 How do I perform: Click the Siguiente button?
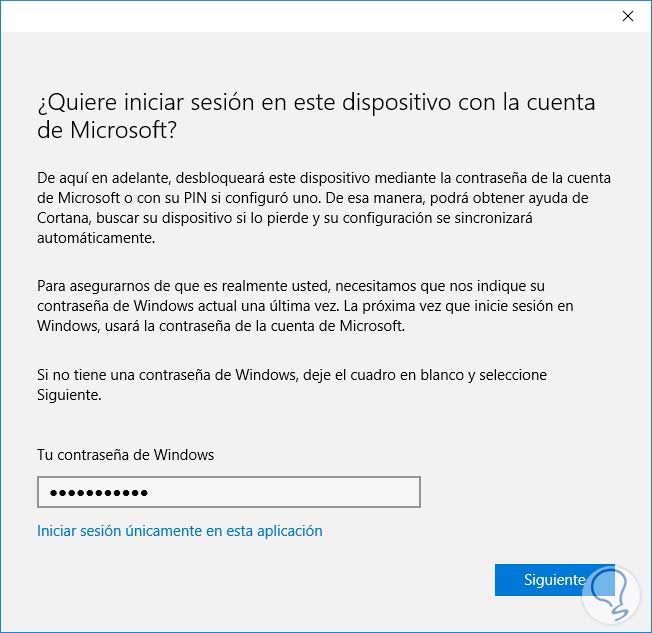(x=553, y=580)
